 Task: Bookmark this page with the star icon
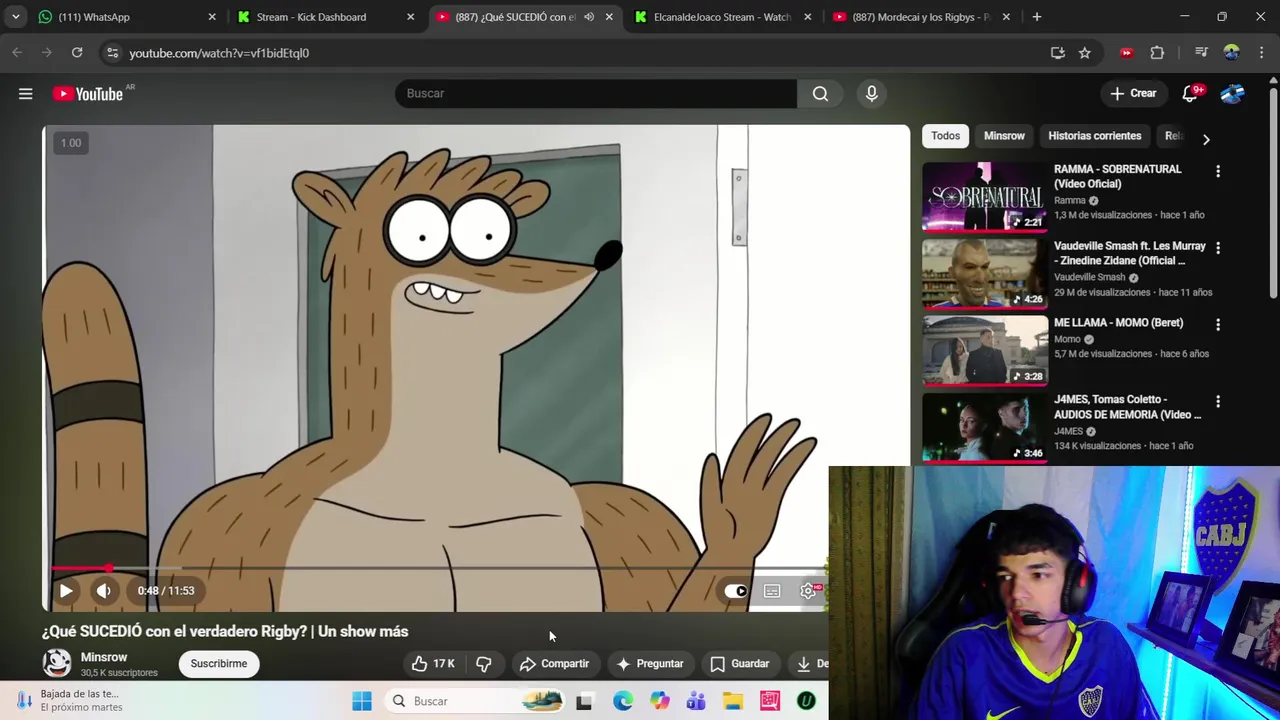[1085, 53]
